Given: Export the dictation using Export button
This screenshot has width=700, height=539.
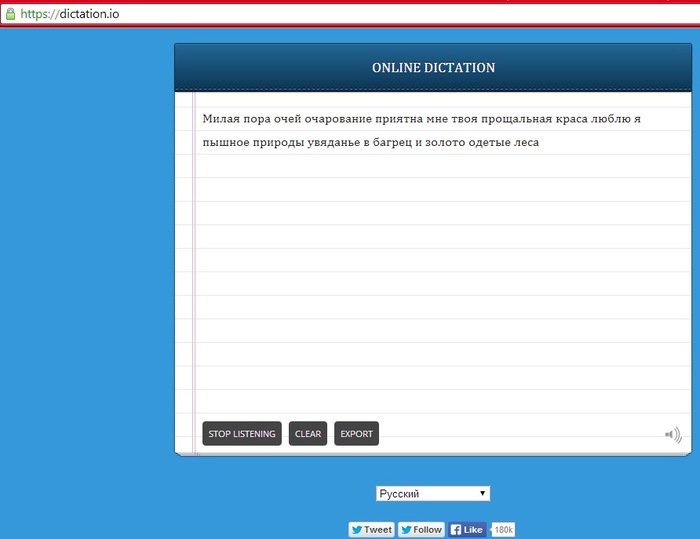Looking at the screenshot, I should pos(356,434).
